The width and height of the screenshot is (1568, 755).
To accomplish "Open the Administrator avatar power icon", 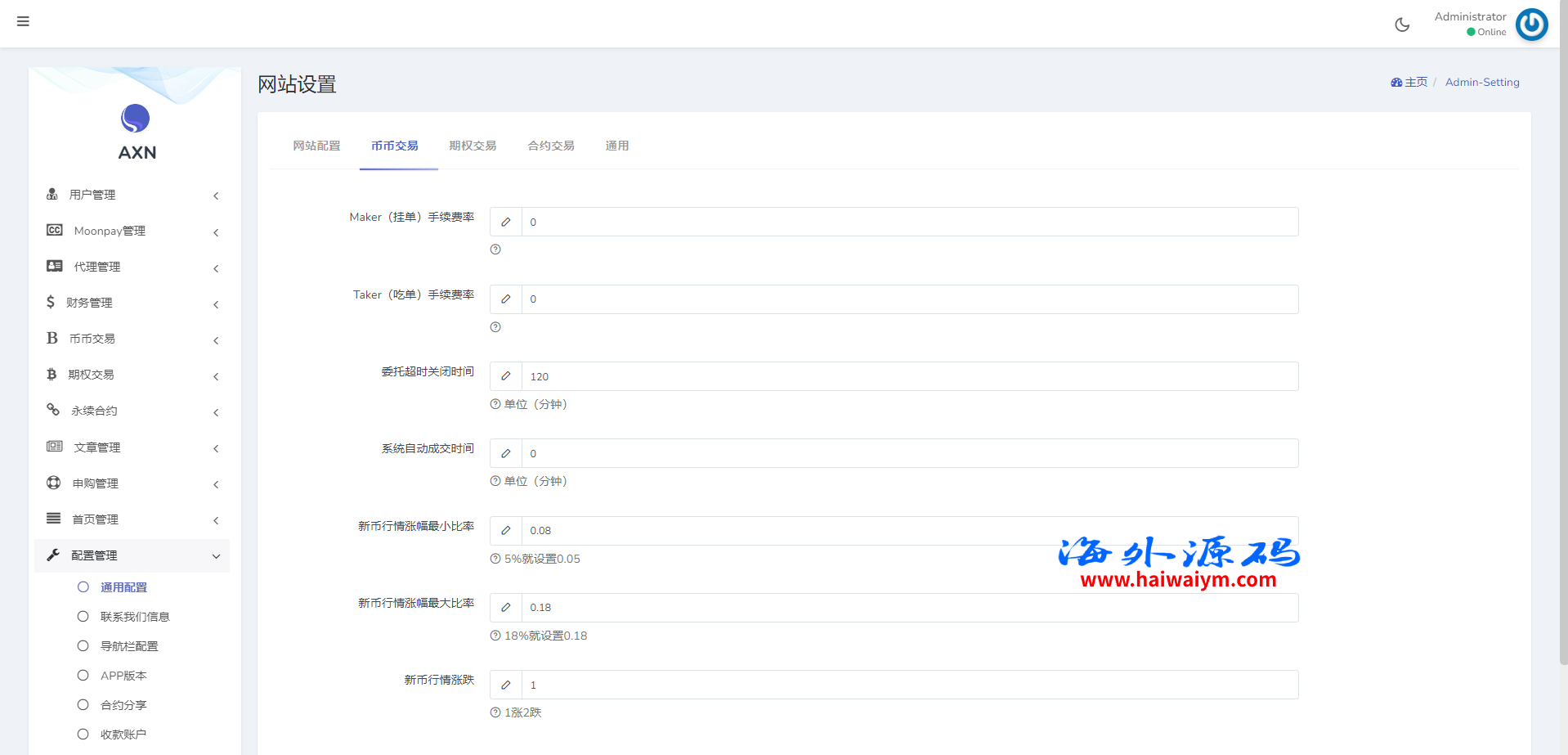I will (x=1531, y=25).
